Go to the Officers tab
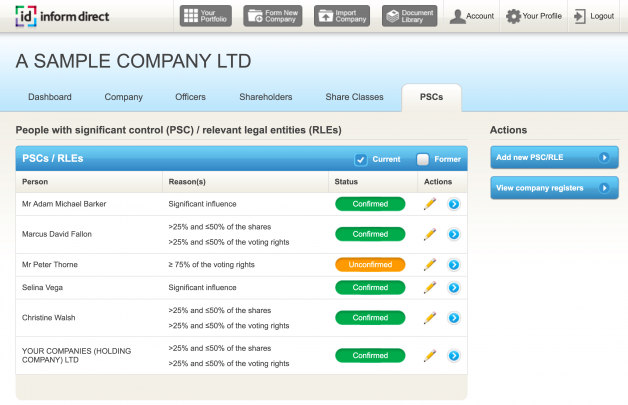 point(190,97)
